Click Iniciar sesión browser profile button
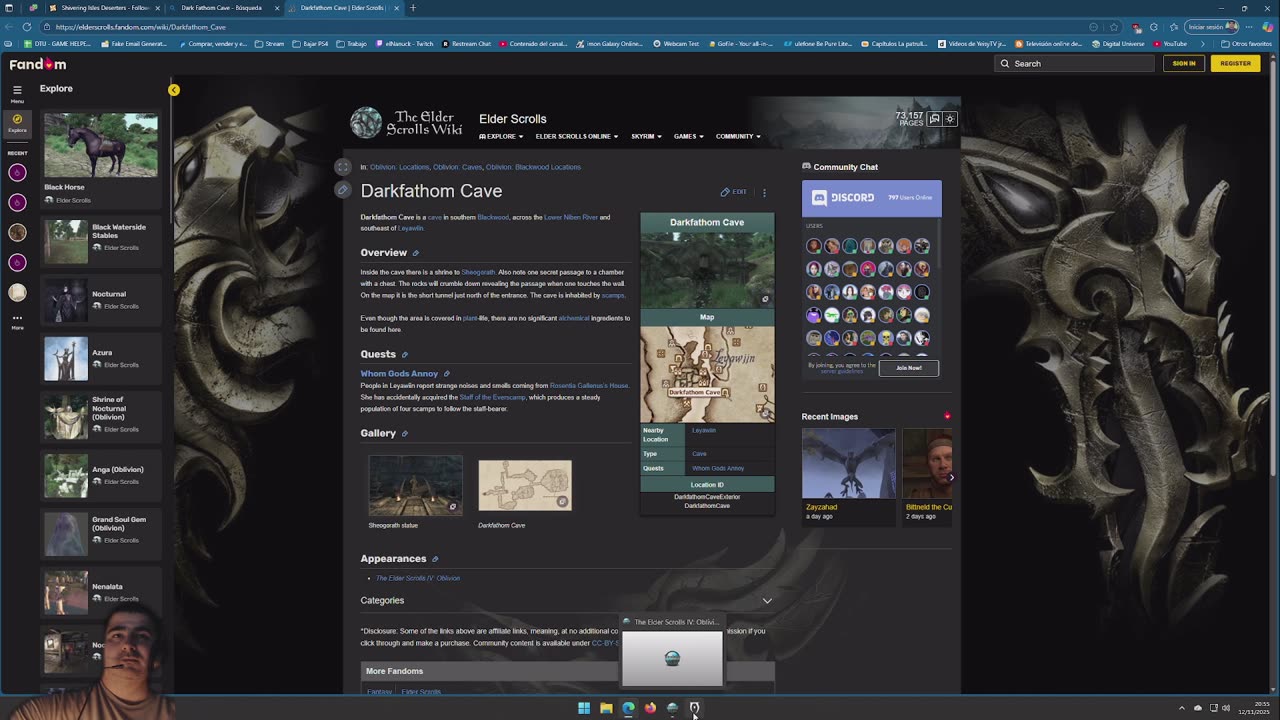Image resolution: width=1280 pixels, height=720 pixels. click(x=1212, y=27)
